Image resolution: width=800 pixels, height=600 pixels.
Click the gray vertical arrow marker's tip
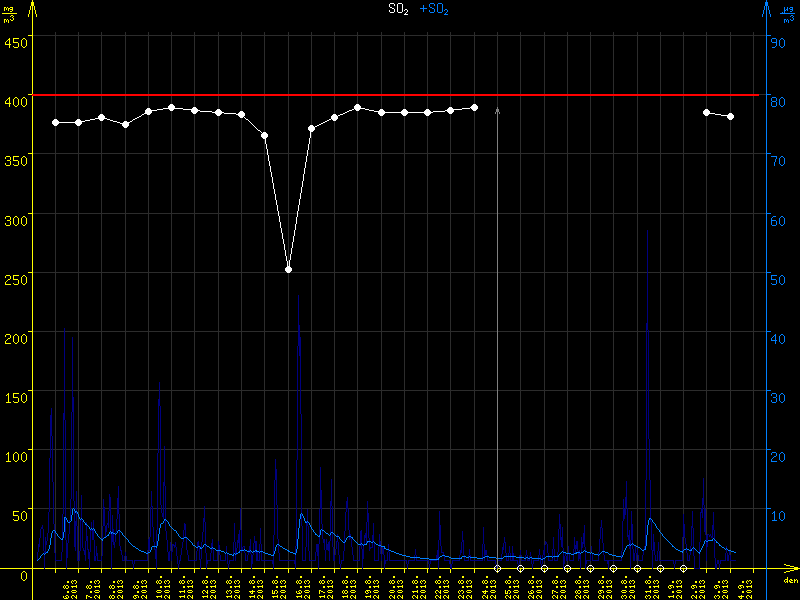point(497,105)
